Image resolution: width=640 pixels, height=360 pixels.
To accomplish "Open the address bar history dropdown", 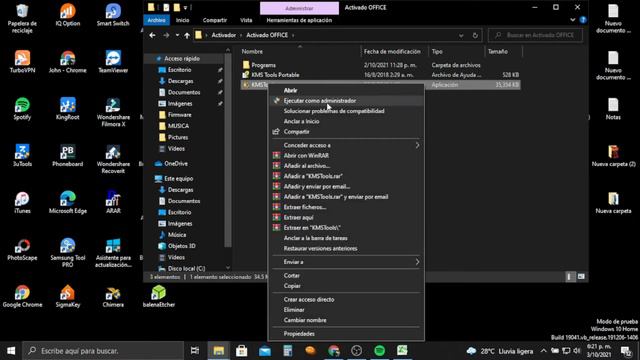I will tap(461, 36).
